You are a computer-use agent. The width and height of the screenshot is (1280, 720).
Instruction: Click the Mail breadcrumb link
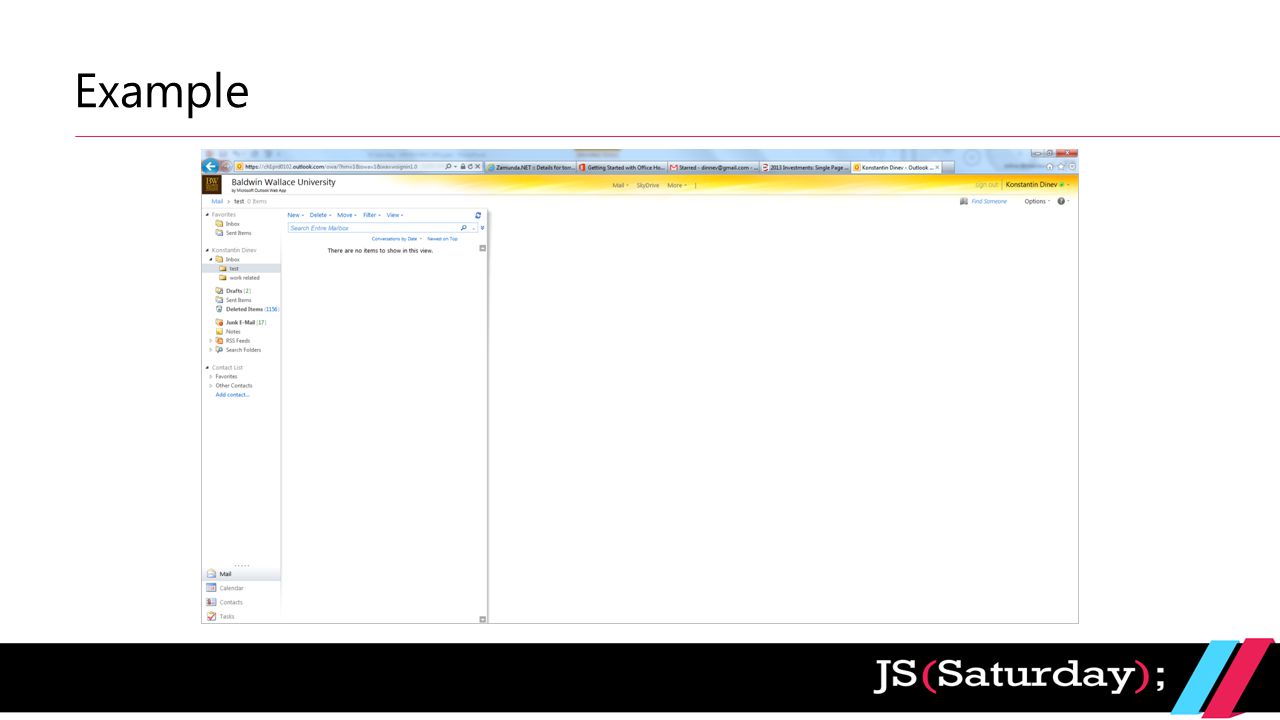click(x=217, y=201)
